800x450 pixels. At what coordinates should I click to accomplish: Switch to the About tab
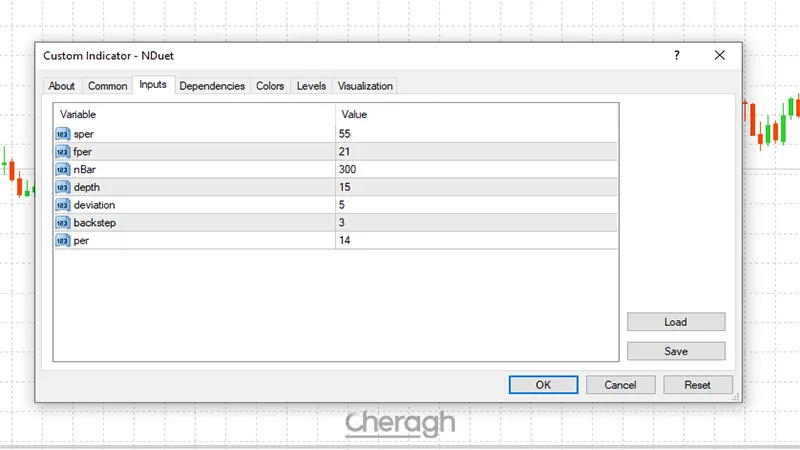[62, 86]
